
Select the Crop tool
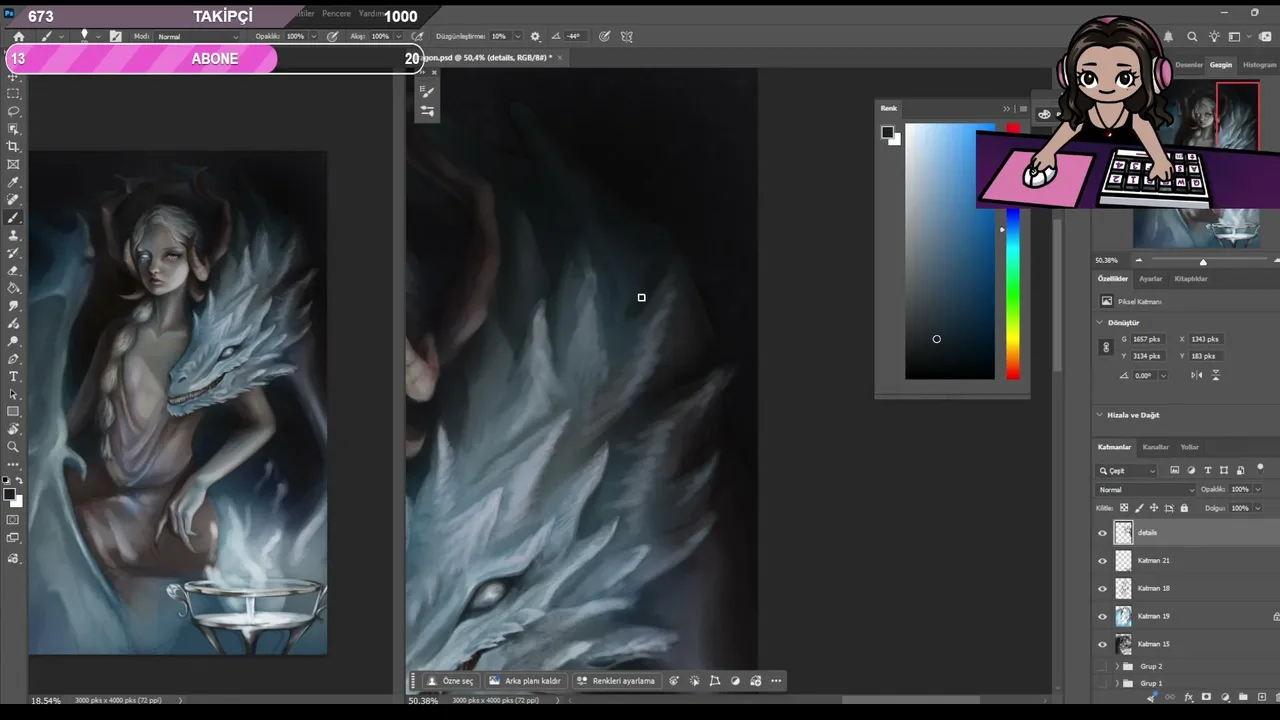pyautogui.click(x=13, y=147)
